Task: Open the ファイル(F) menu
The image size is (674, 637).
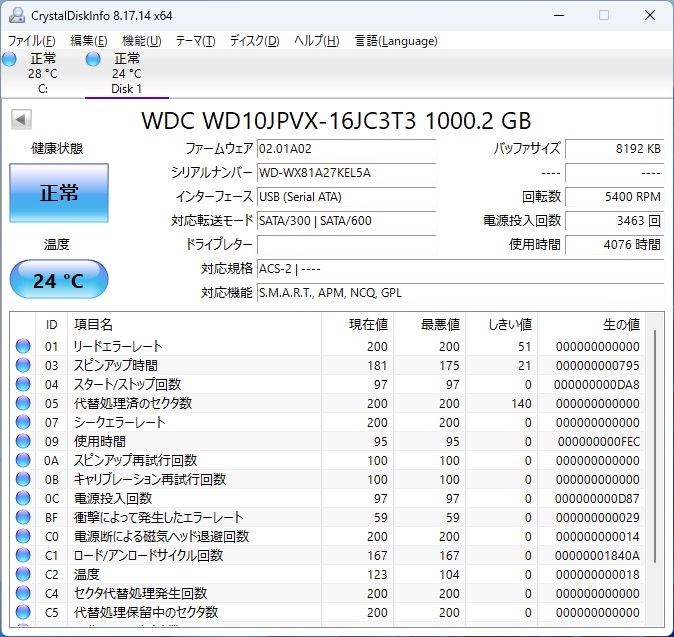Action: click(32, 41)
